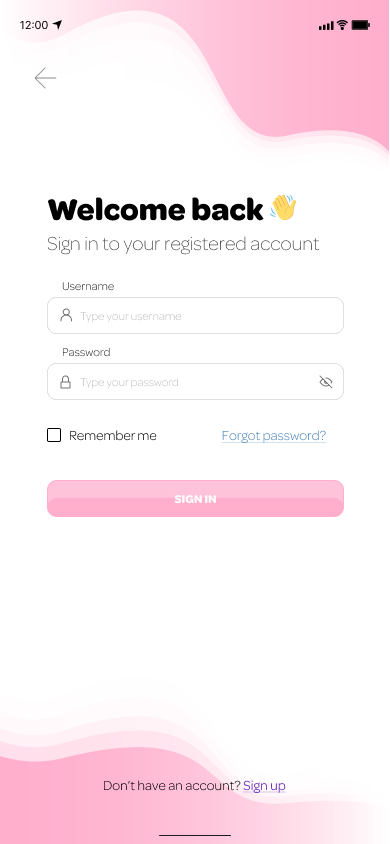The width and height of the screenshot is (390, 844).
Task: Click the user profile icon in username field
Action: [x=66, y=315]
